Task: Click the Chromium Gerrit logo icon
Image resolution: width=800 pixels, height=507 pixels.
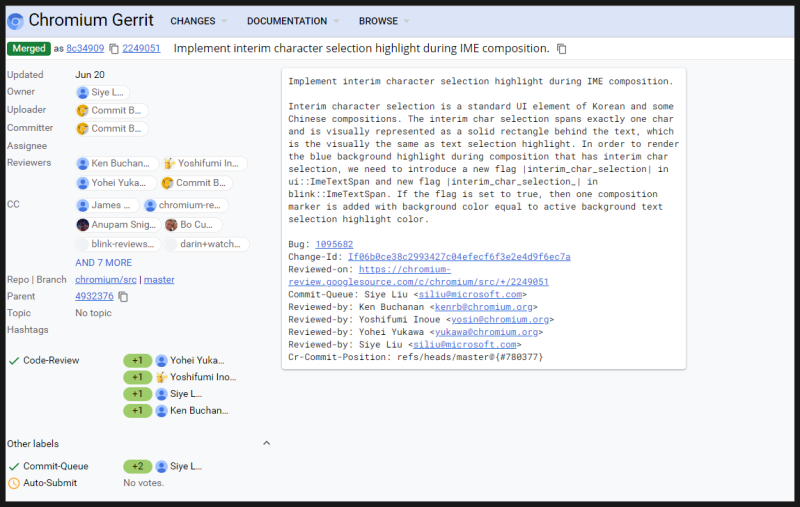Action: click(x=15, y=20)
